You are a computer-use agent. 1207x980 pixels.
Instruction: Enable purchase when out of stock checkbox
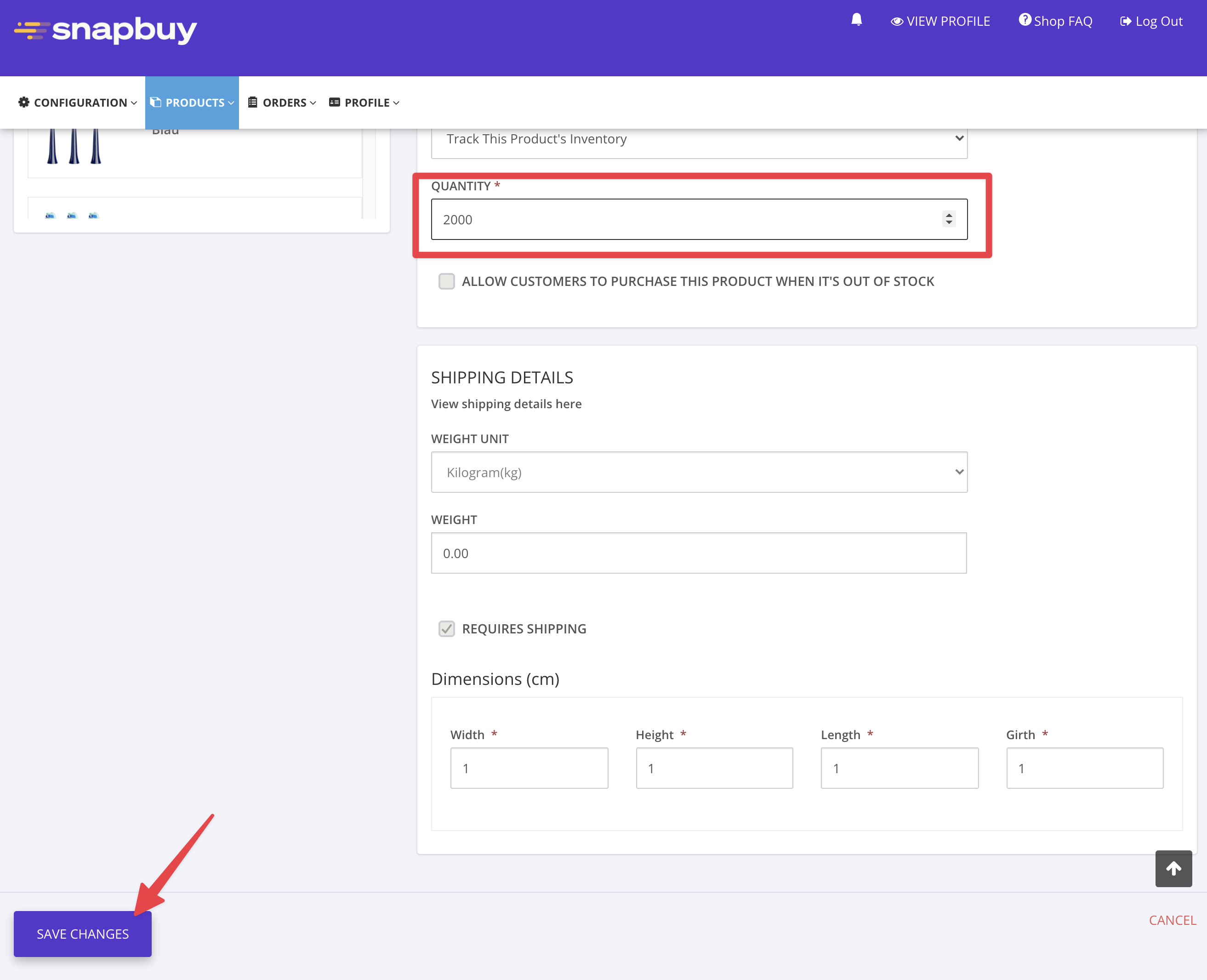pyautogui.click(x=447, y=281)
